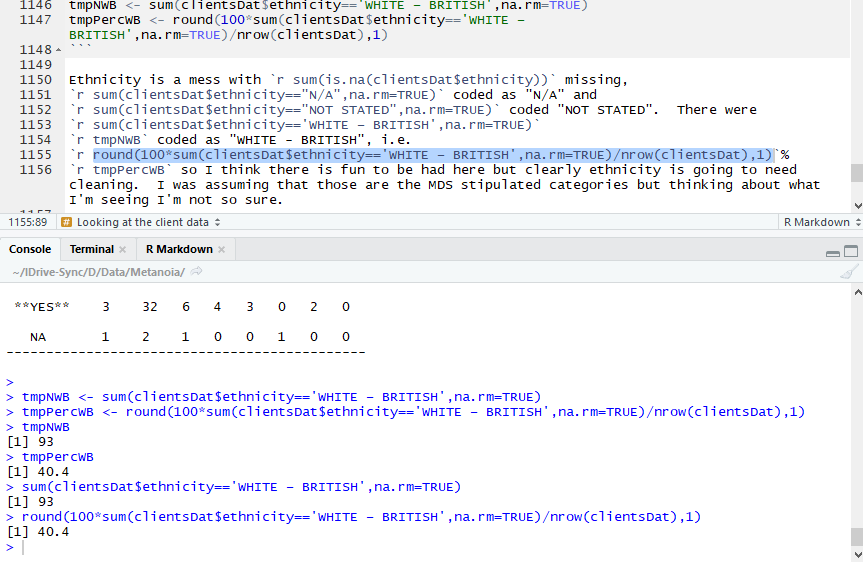Screen dimensions: 863x562
Task: Open the R Markdown file type dropdown
Action: pos(821,222)
